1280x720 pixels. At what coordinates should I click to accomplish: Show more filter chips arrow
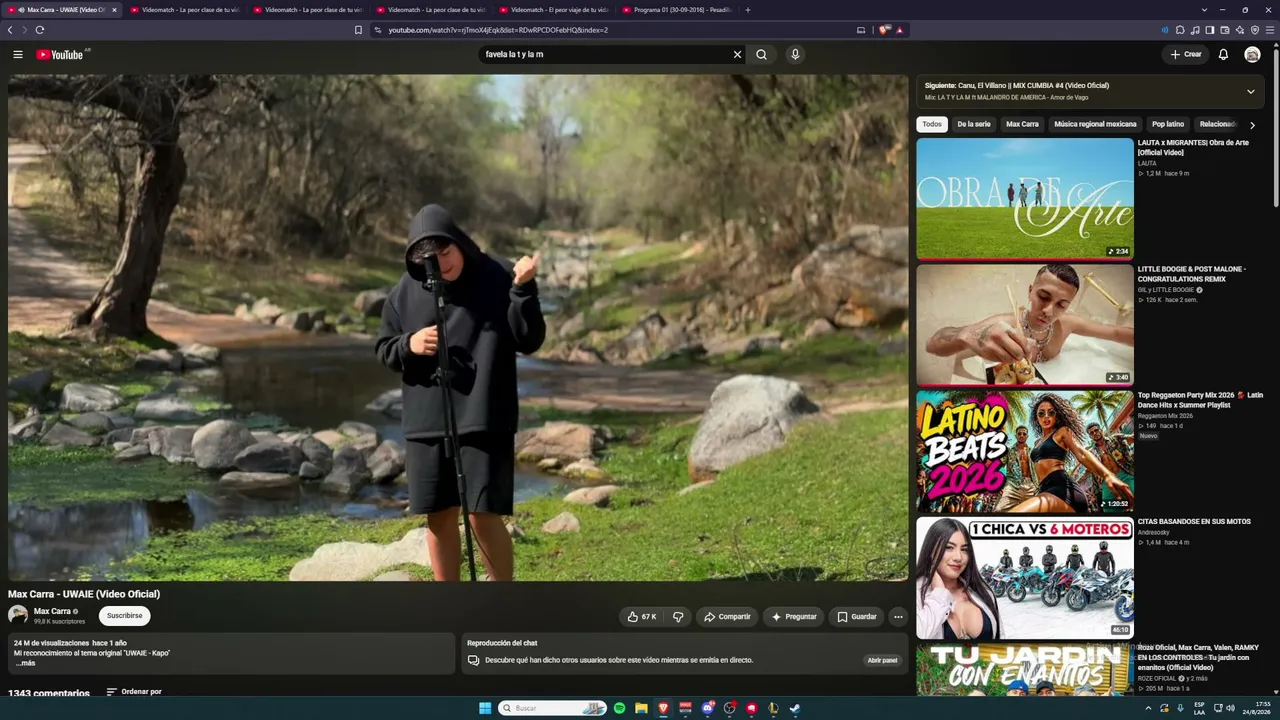pyautogui.click(x=1252, y=125)
